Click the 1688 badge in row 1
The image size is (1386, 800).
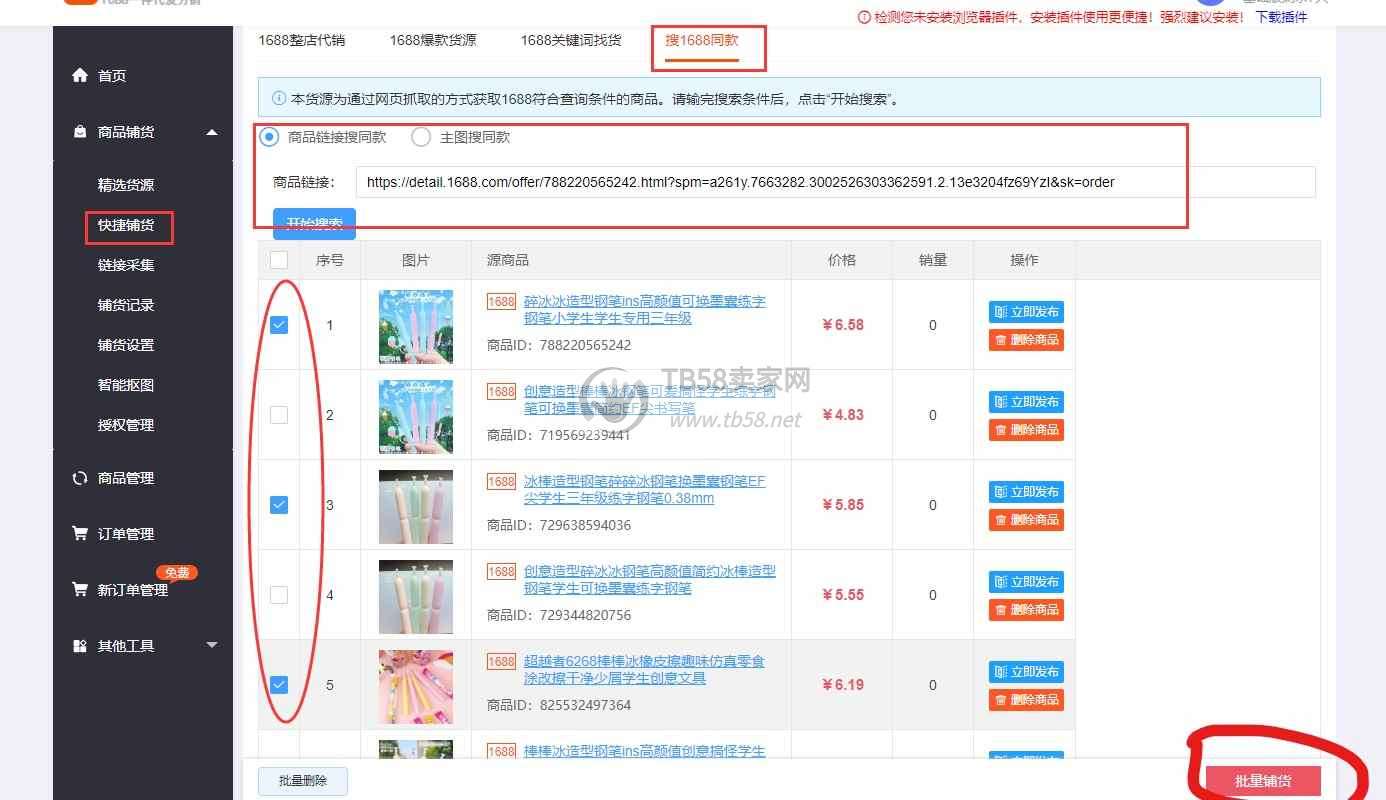point(501,302)
